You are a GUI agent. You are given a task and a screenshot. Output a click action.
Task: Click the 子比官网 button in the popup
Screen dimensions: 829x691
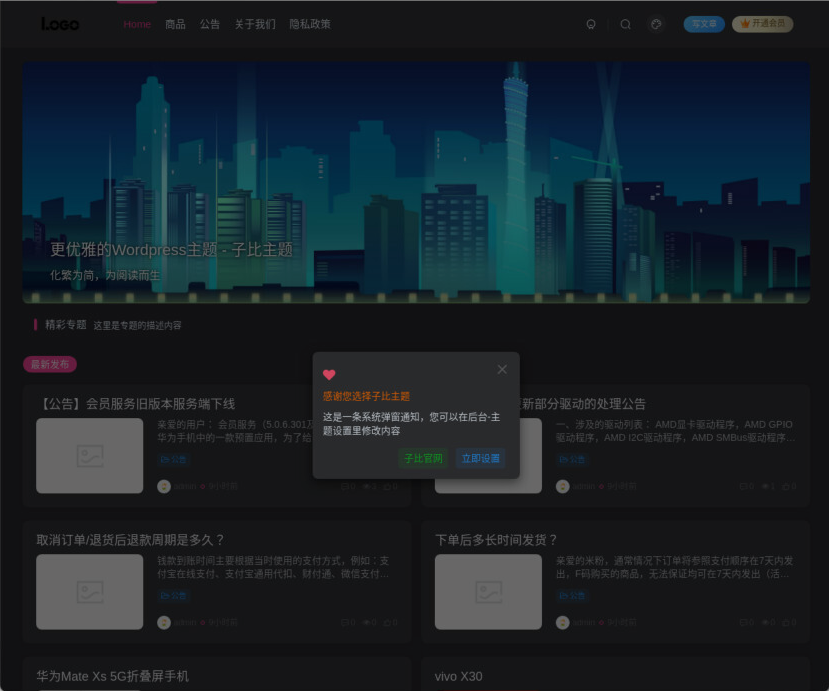pos(424,458)
